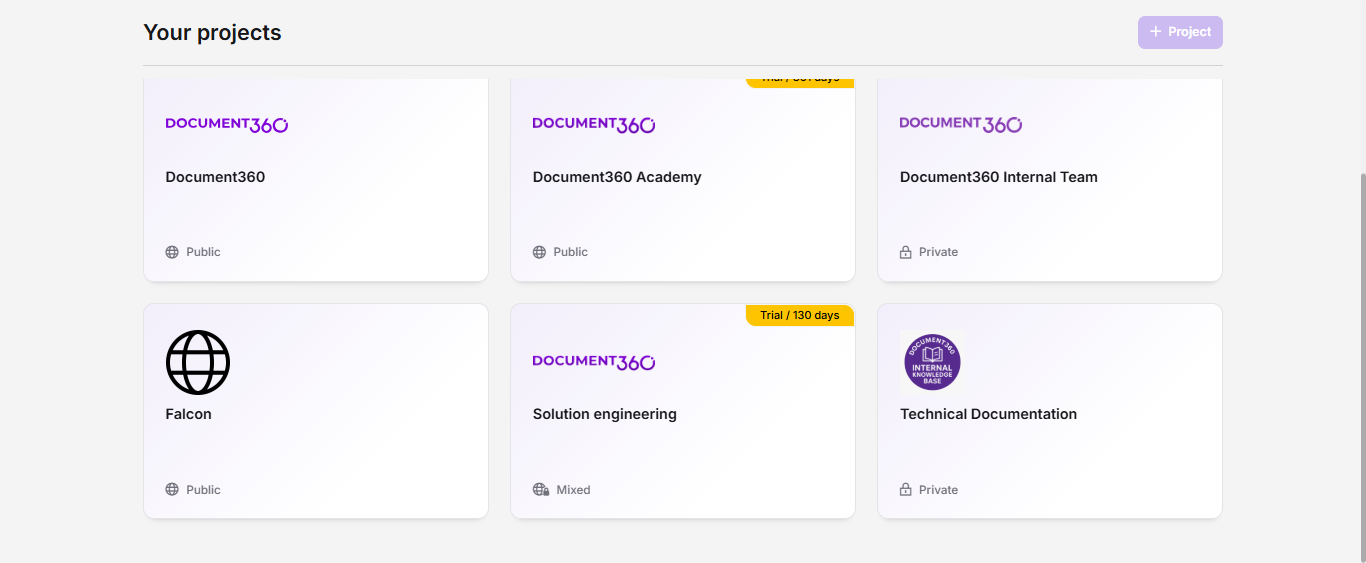The width and height of the screenshot is (1366, 563).
Task: Click the Document360 logo on Internal Team card
Action: tap(961, 124)
